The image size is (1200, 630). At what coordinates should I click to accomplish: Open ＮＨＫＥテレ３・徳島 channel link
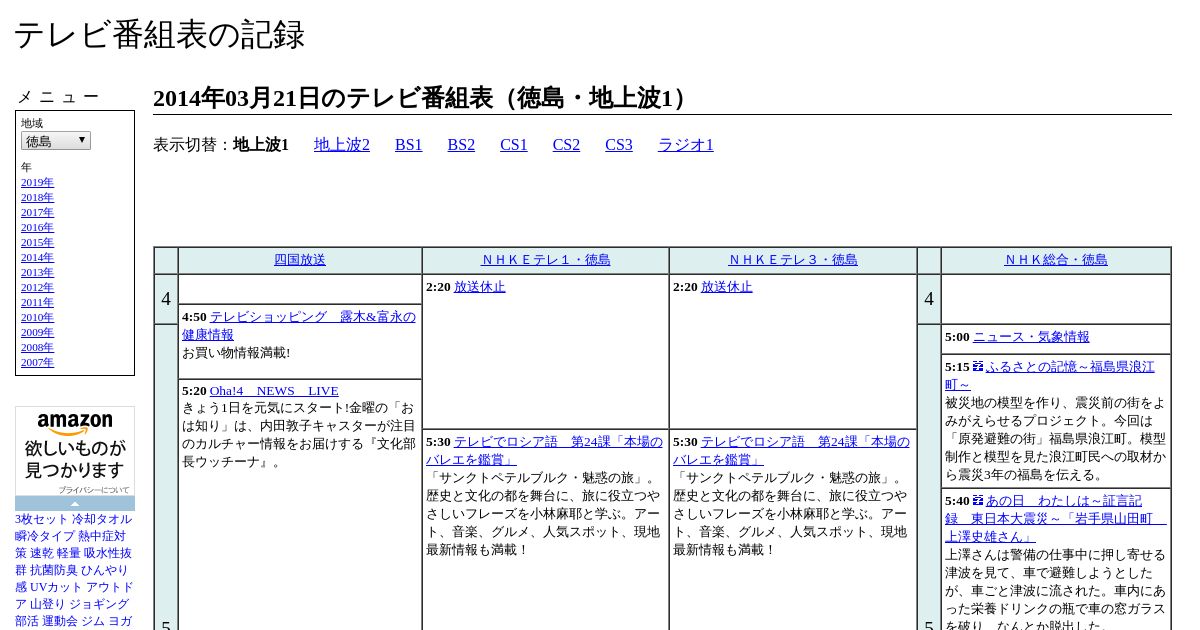793,260
